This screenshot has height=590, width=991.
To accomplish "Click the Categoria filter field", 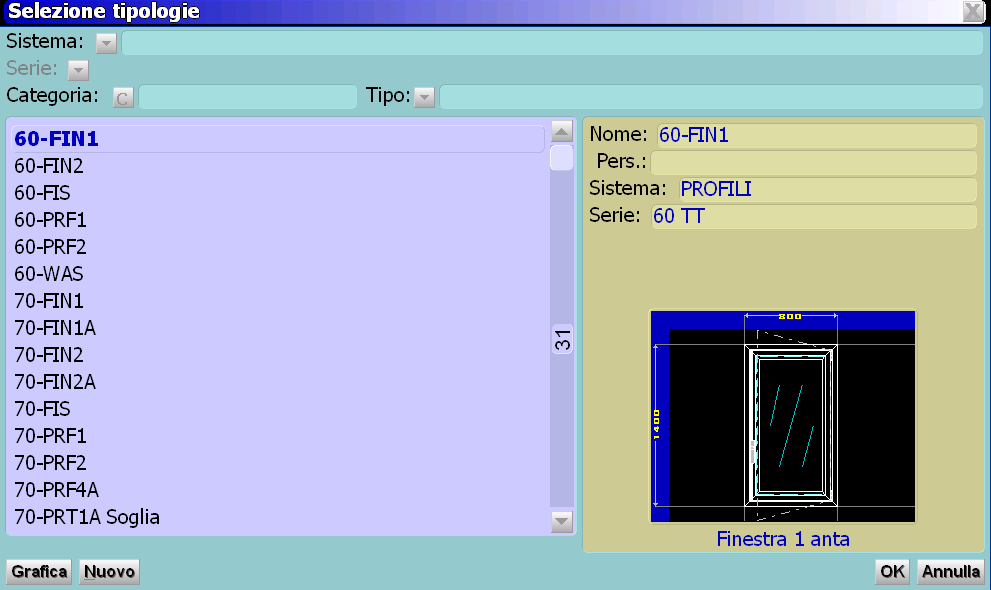I will [248, 97].
